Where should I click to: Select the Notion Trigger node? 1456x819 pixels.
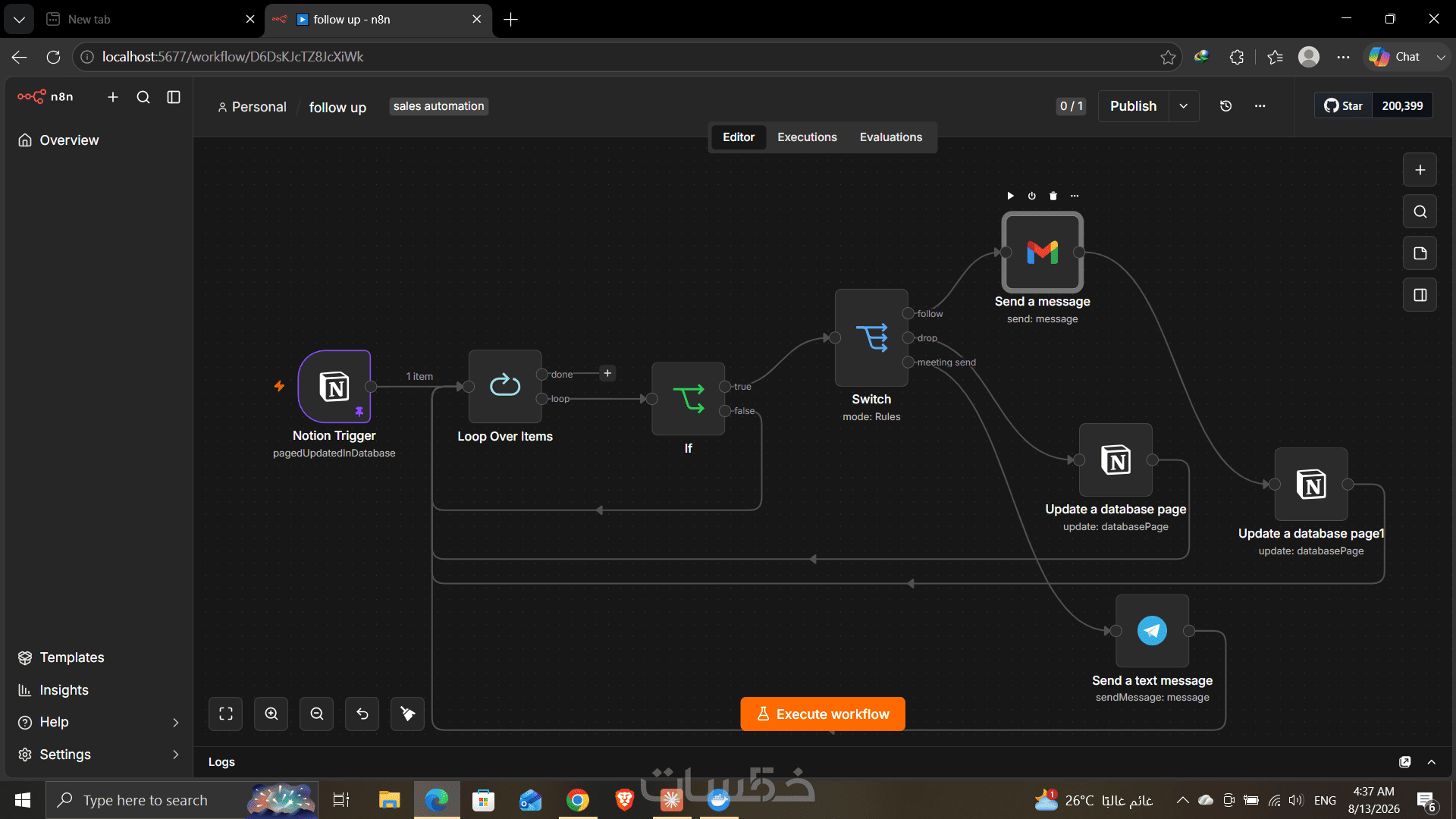click(334, 386)
